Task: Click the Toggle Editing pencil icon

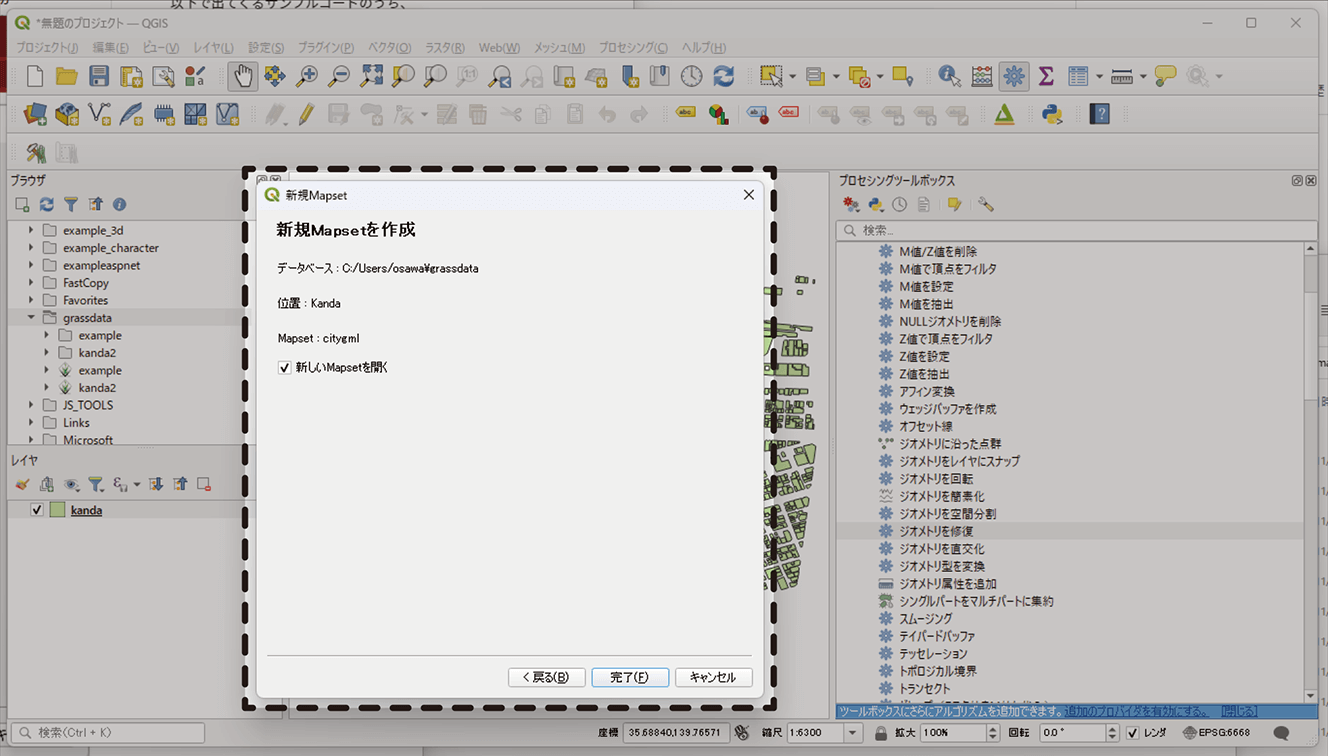Action: (x=307, y=114)
